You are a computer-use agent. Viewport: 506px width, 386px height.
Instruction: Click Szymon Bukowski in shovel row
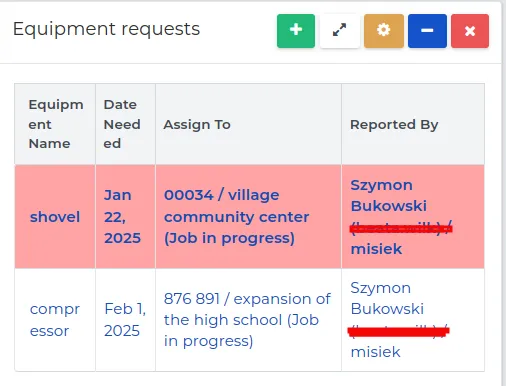388,195
